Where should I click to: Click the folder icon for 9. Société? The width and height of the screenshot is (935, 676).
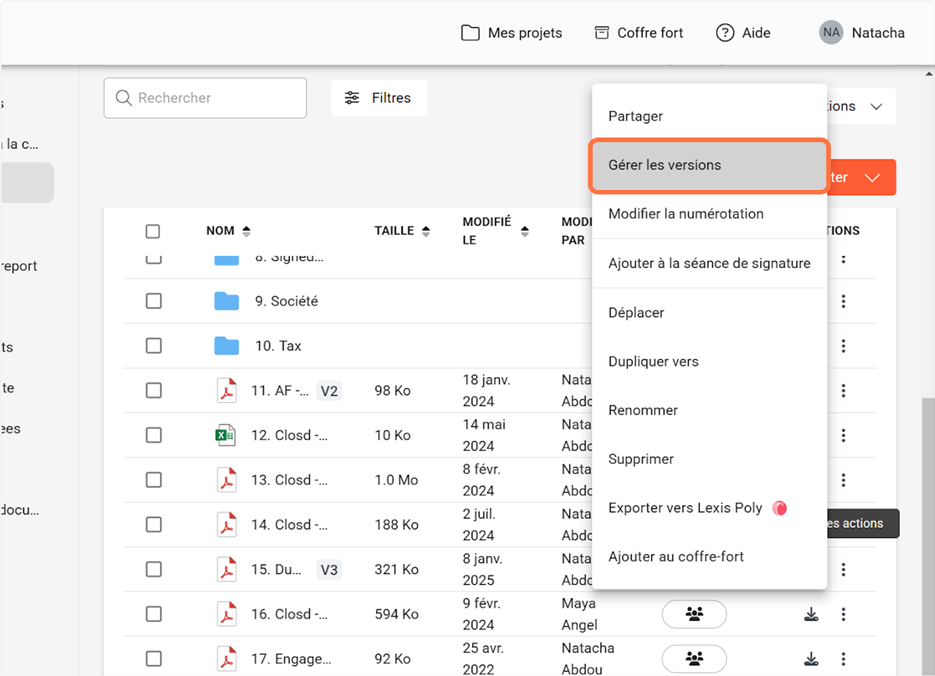(x=227, y=301)
